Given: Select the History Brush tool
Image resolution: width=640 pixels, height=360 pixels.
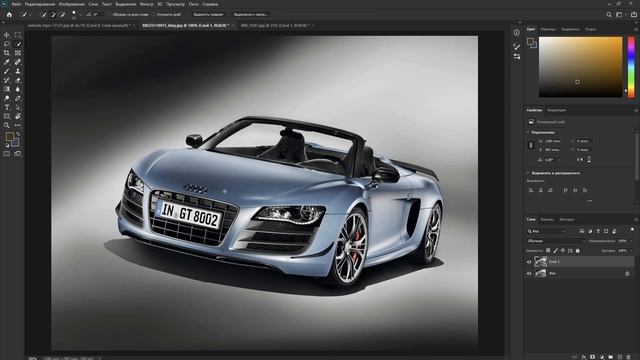Looking at the screenshot, I should click(x=7, y=80).
